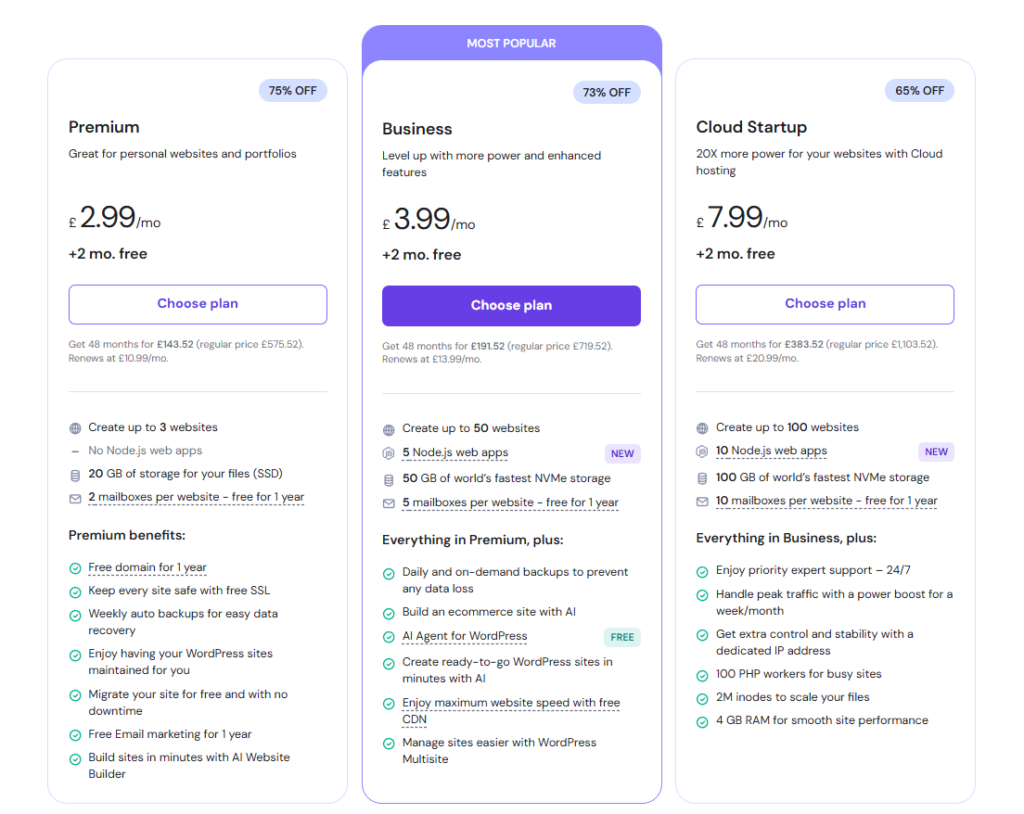Click the globe icon beside "Create up to 100 websites"

tap(703, 427)
